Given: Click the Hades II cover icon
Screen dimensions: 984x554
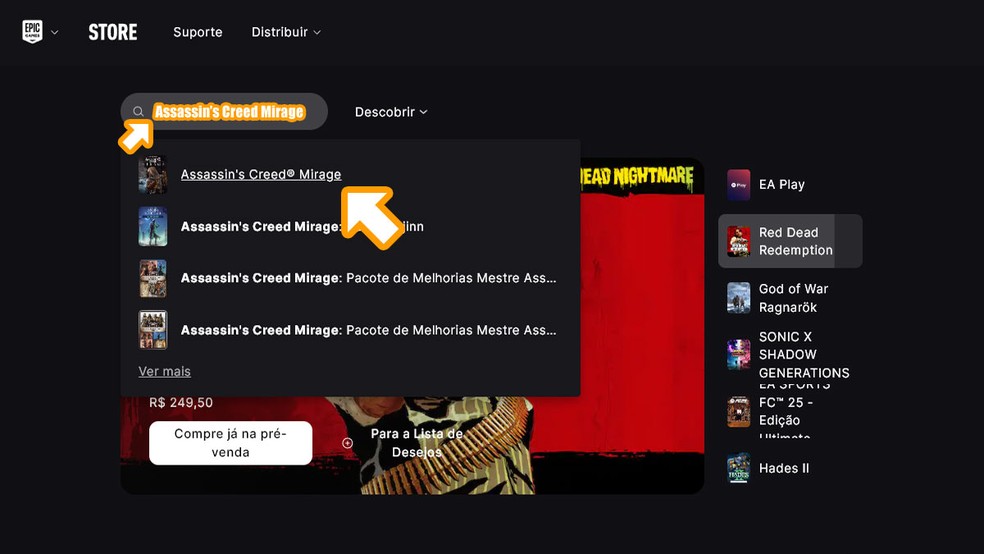Looking at the screenshot, I should coord(739,468).
